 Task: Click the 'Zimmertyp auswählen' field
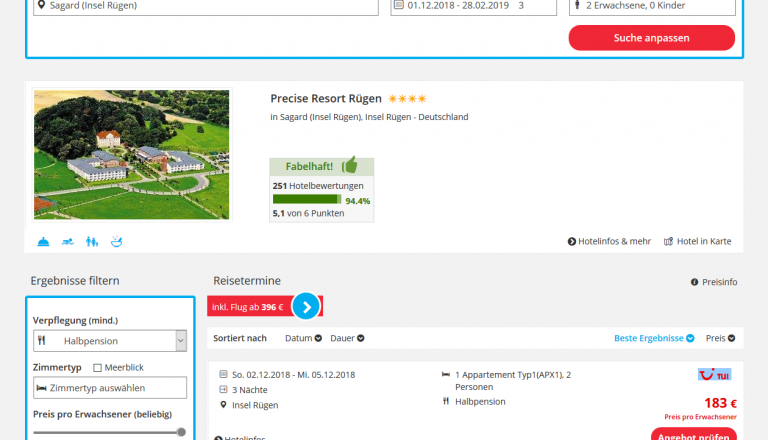tap(110, 388)
